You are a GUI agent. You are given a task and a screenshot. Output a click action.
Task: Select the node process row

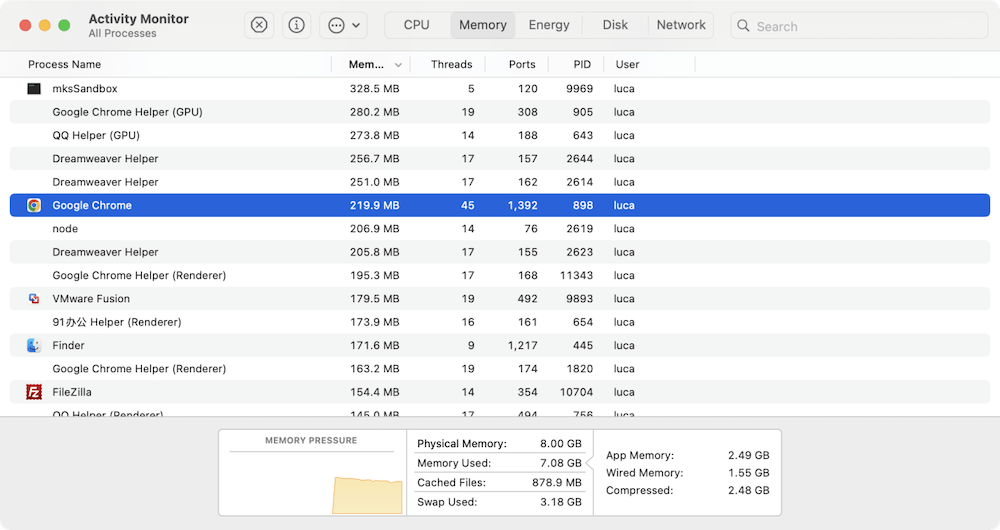(x=500, y=228)
